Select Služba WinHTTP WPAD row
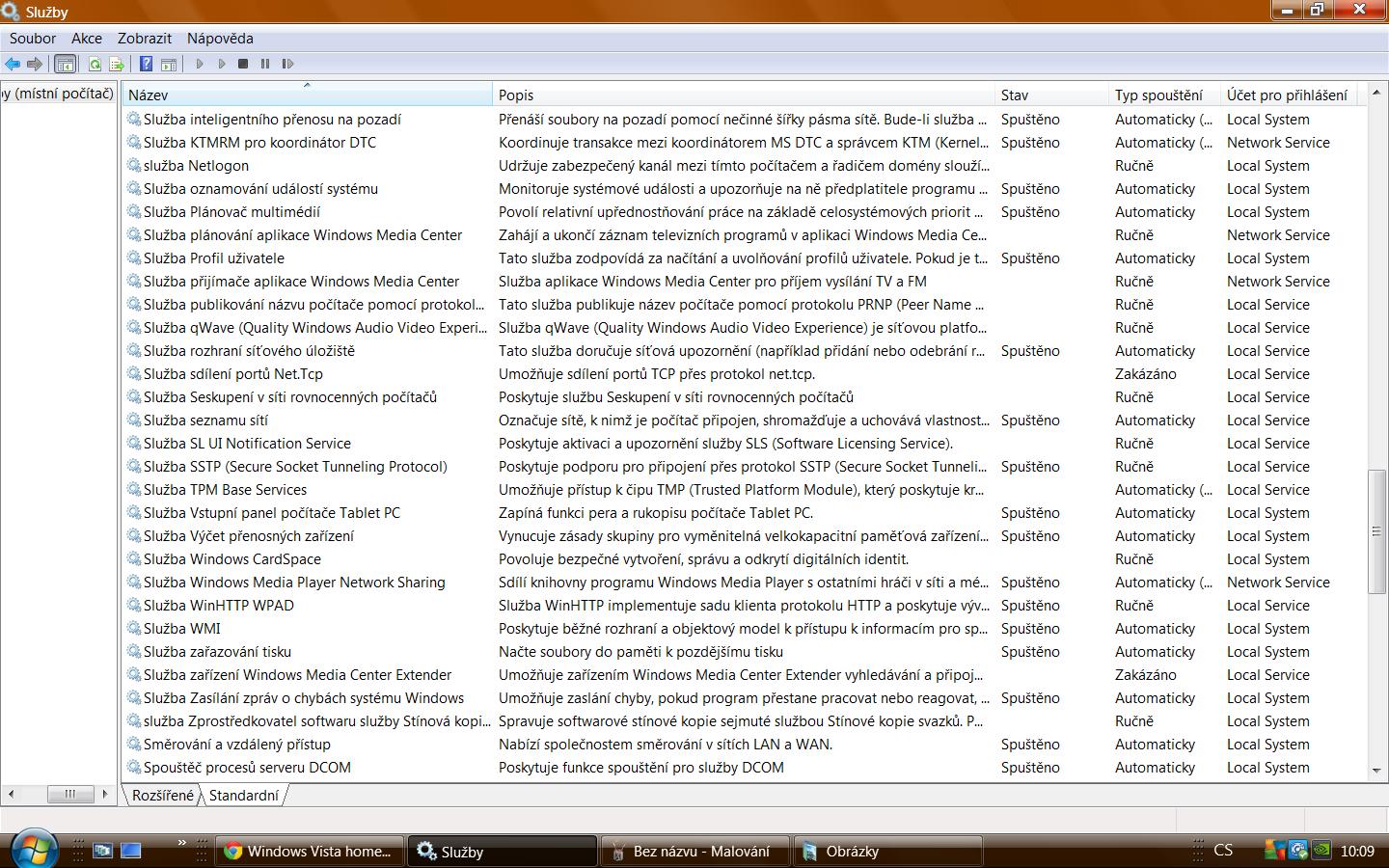Screen dimensions: 1389x868 tap(745, 606)
